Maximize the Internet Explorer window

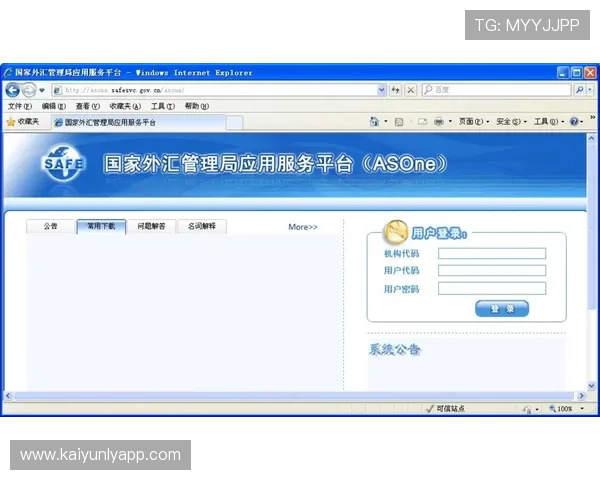click(576, 72)
